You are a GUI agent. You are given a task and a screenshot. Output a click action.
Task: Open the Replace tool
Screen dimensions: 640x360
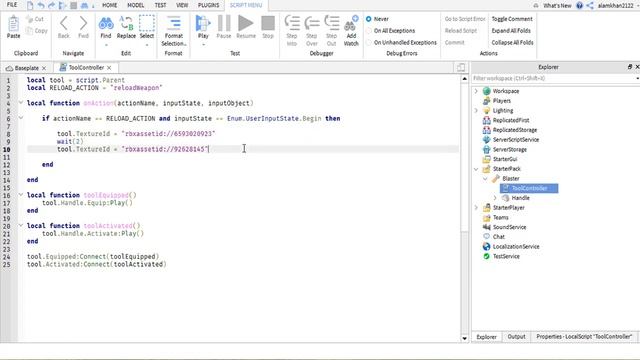click(126, 24)
